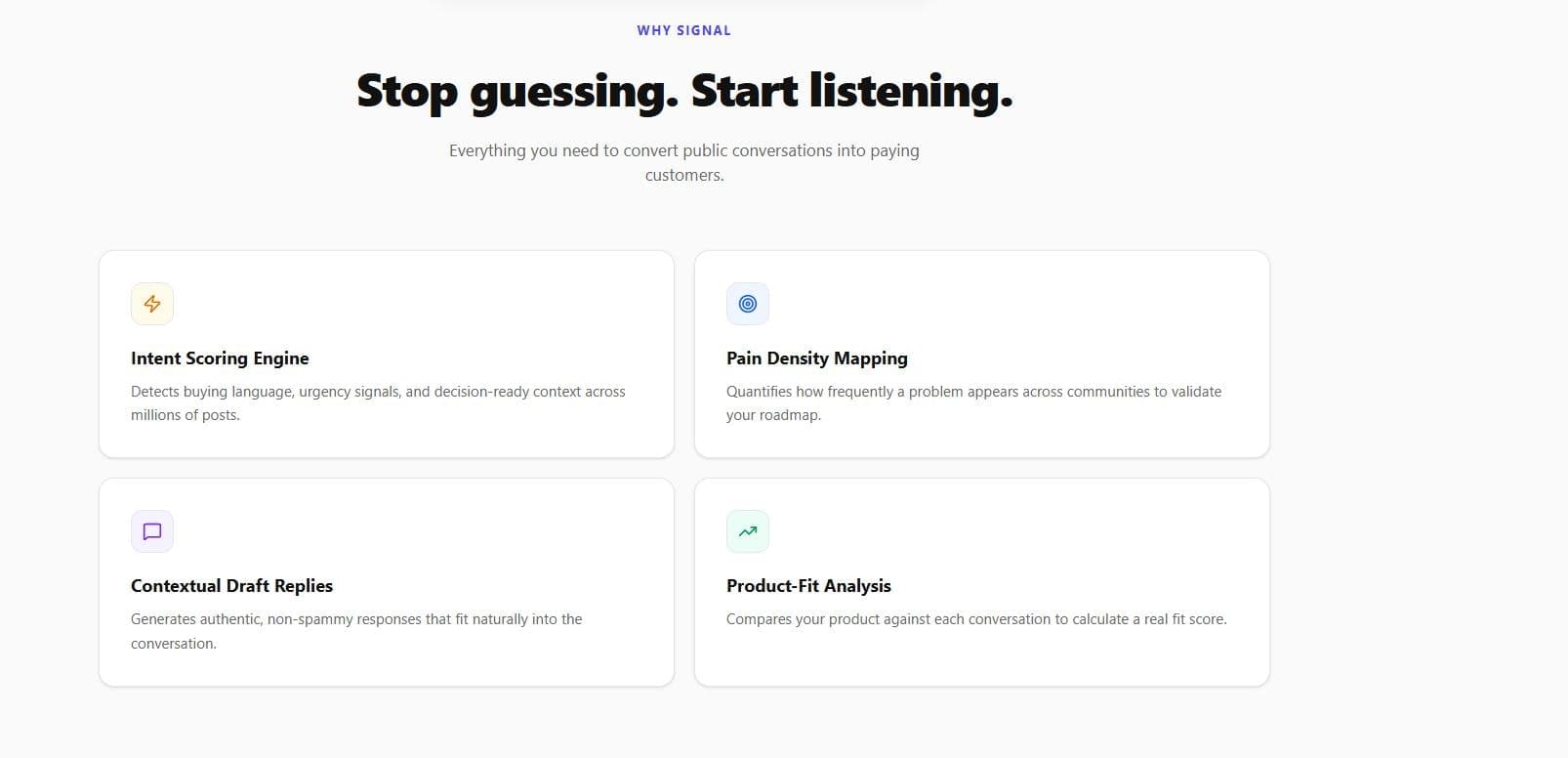1568x758 pixels.
Task: Select the Product-Fit Analysis title
Action: 808,586
